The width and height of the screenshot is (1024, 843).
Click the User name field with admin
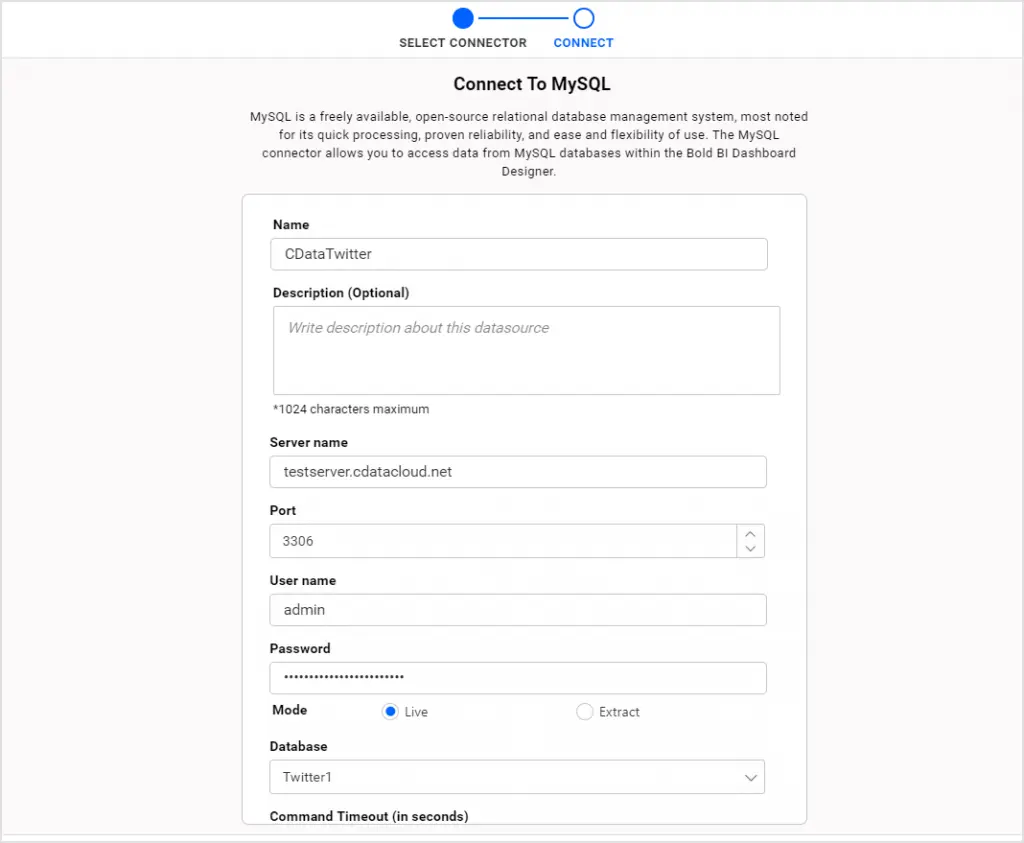coord(517,610)
